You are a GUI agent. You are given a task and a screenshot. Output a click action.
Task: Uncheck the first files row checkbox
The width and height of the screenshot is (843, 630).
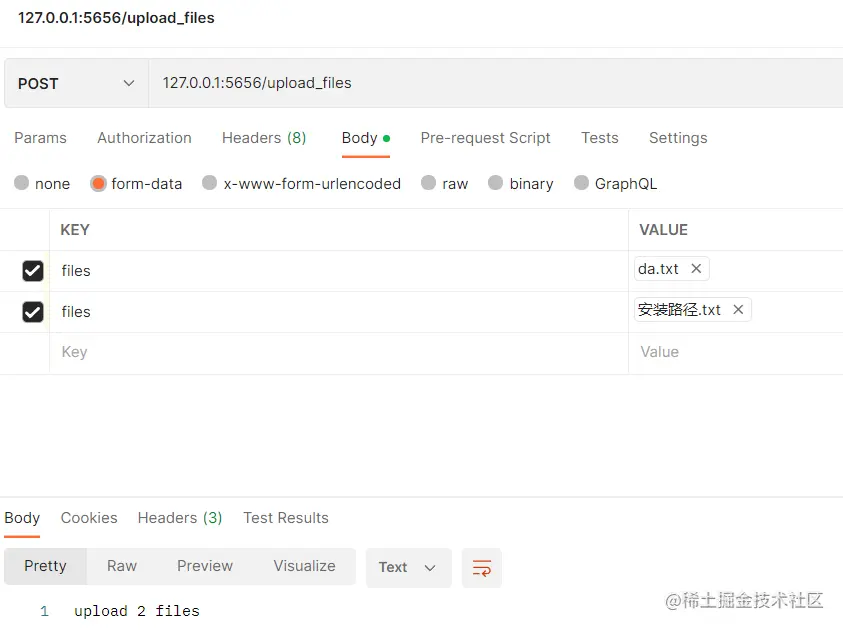[x=33, y=270]
